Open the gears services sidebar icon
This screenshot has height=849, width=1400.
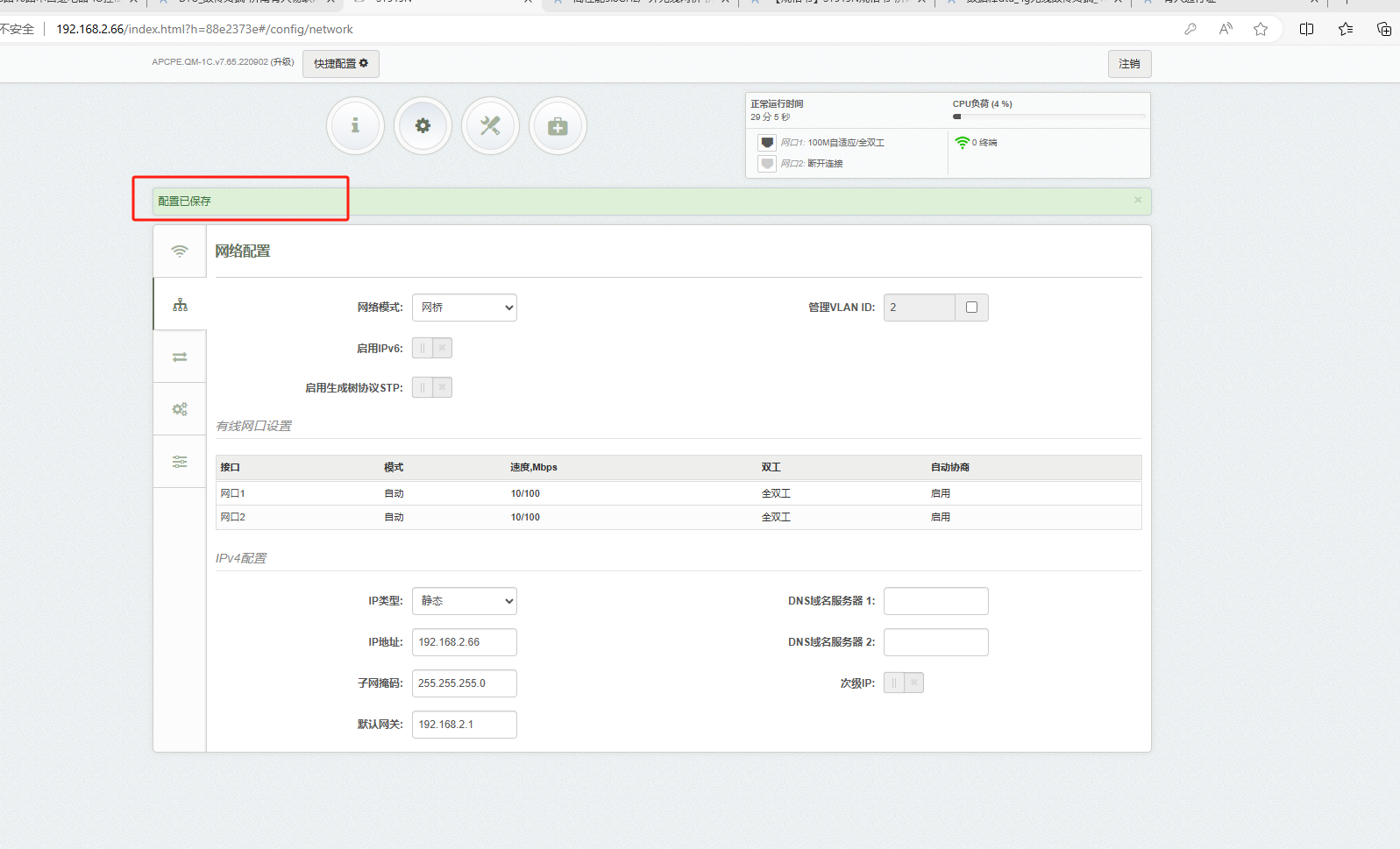pos(180,409)
